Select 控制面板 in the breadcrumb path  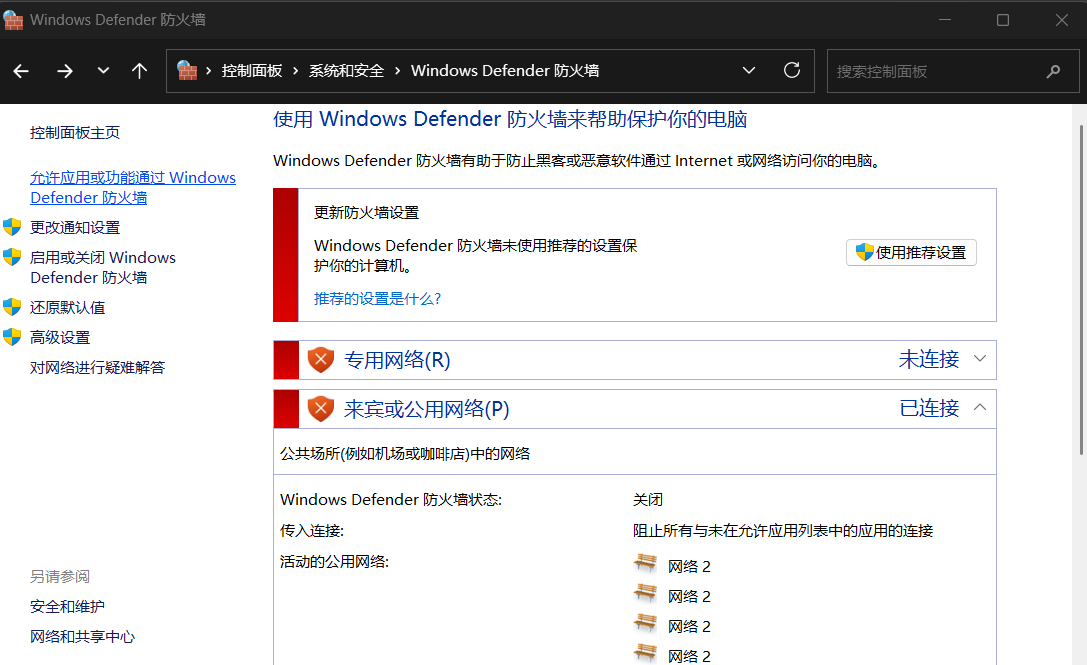pos(252,71)
